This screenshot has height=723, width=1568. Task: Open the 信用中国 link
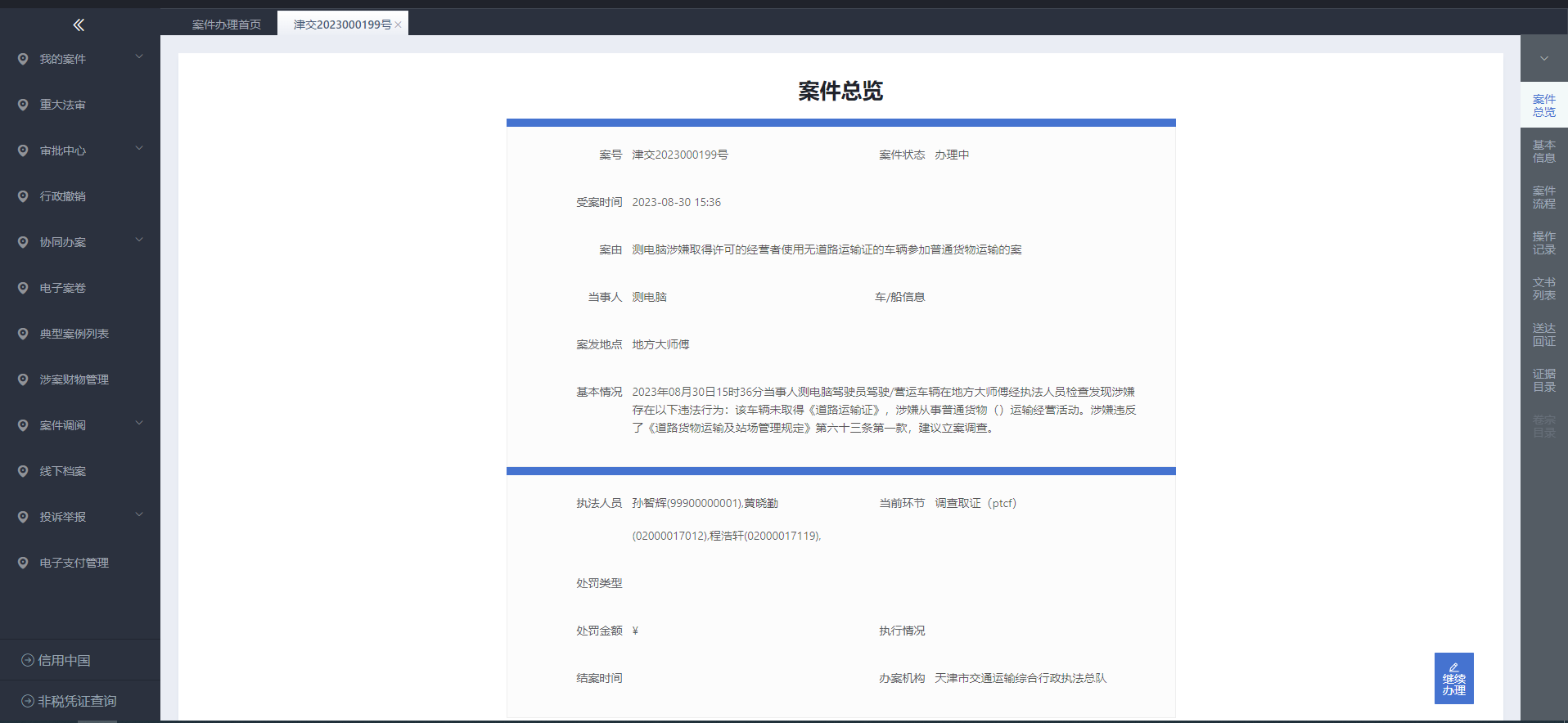point(64,660)
